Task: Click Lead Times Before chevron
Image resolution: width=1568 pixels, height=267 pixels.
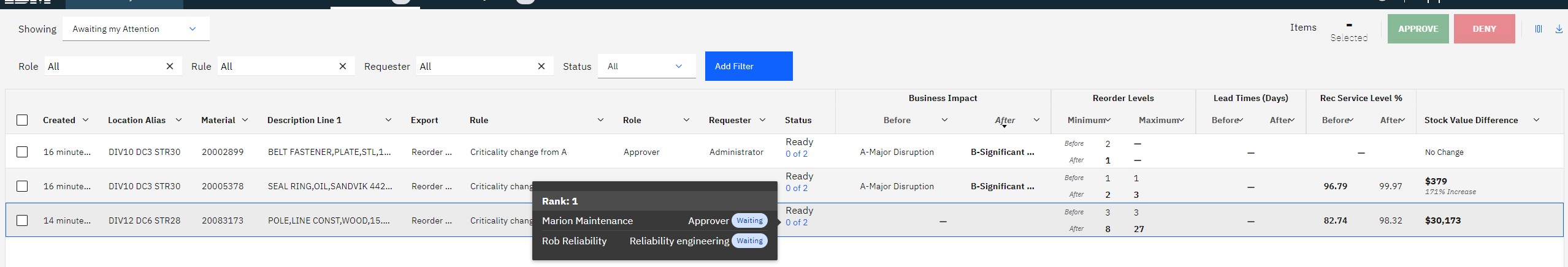Action: coord(1241,120)
